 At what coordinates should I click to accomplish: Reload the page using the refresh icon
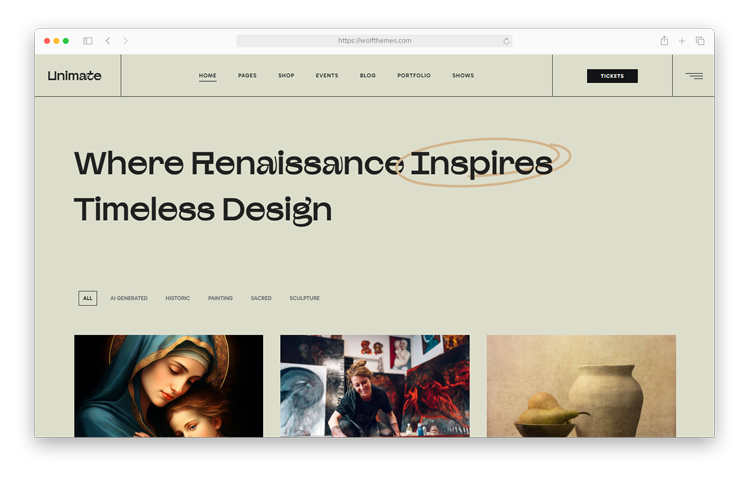pyautogui.click(x=506, y=41)
